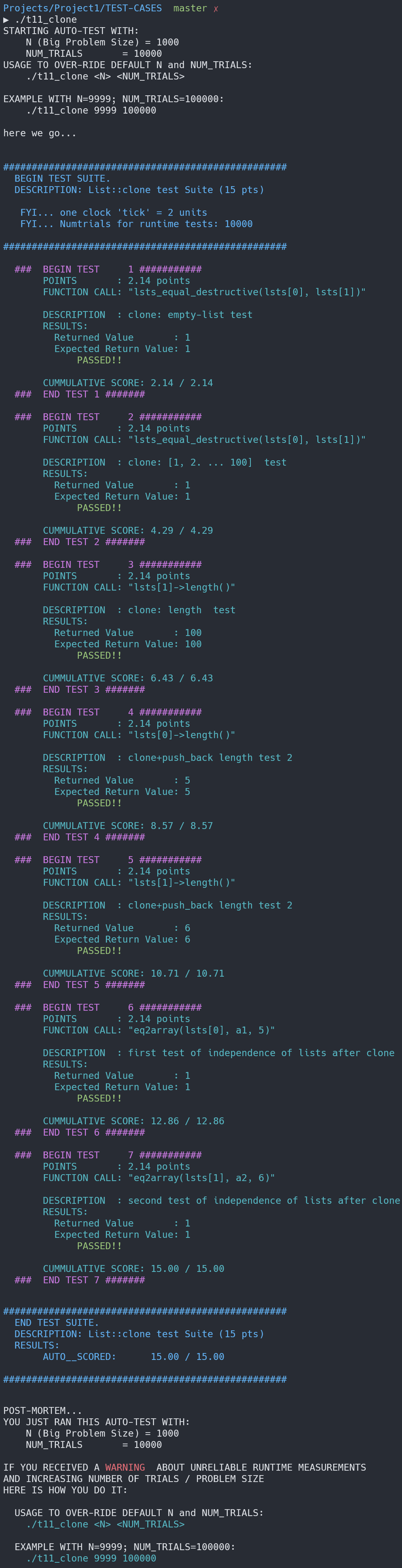Image resolution: width=402 pixels, height=1568 pixels.
Task: Click the FYI one clock tick line
Action: [113, 213]
